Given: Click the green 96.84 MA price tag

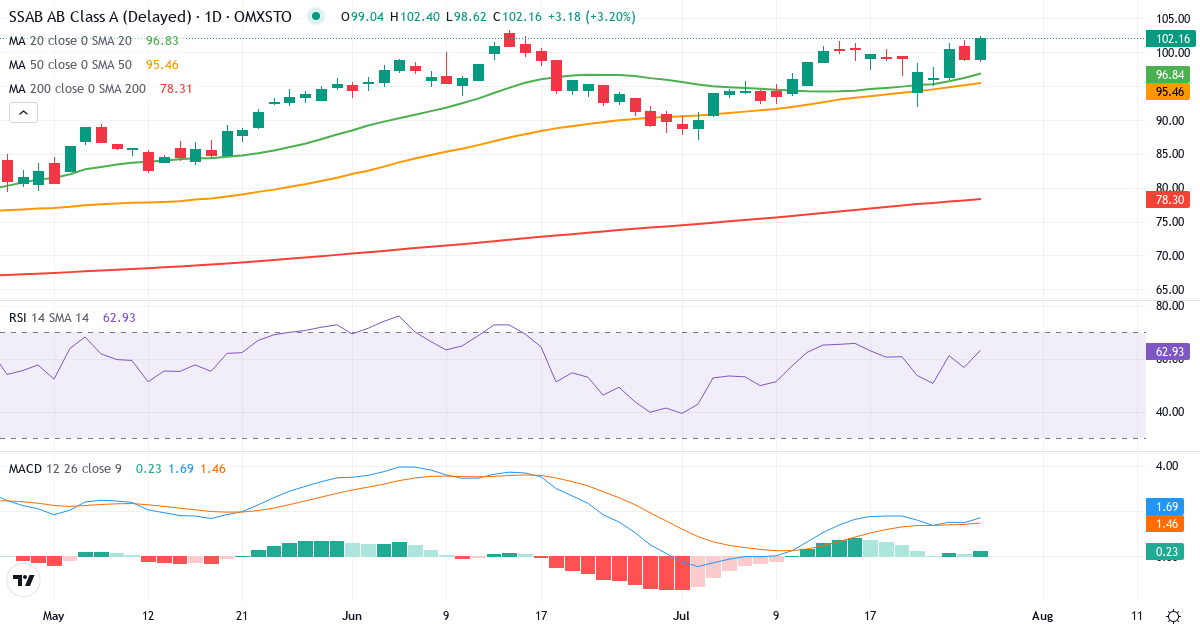Looking at the screenshot, I should (x=1168, y=75).
